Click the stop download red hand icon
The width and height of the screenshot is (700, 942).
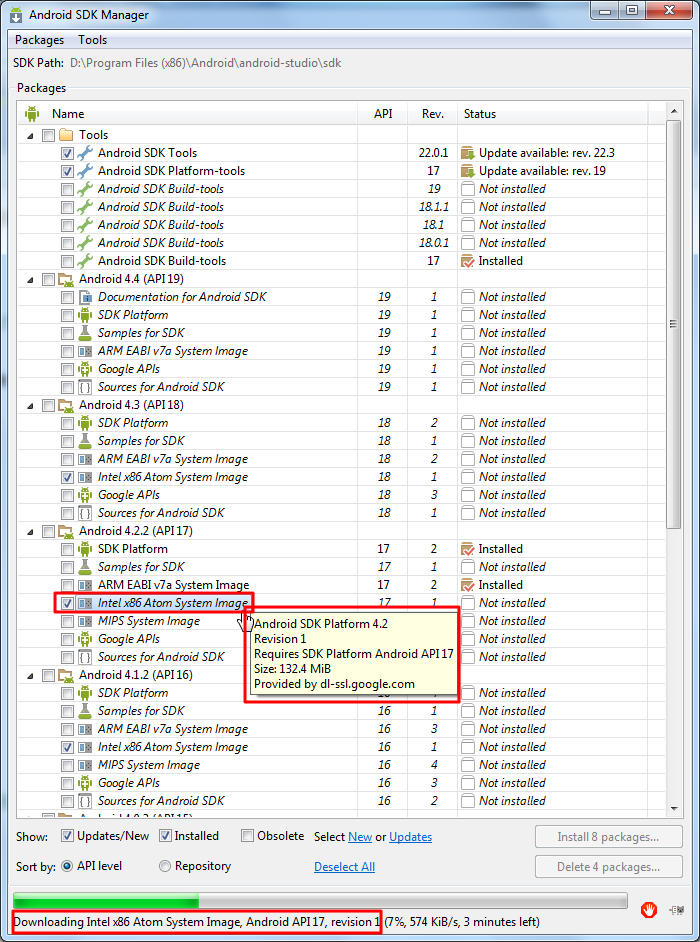(x=648, y=910)
